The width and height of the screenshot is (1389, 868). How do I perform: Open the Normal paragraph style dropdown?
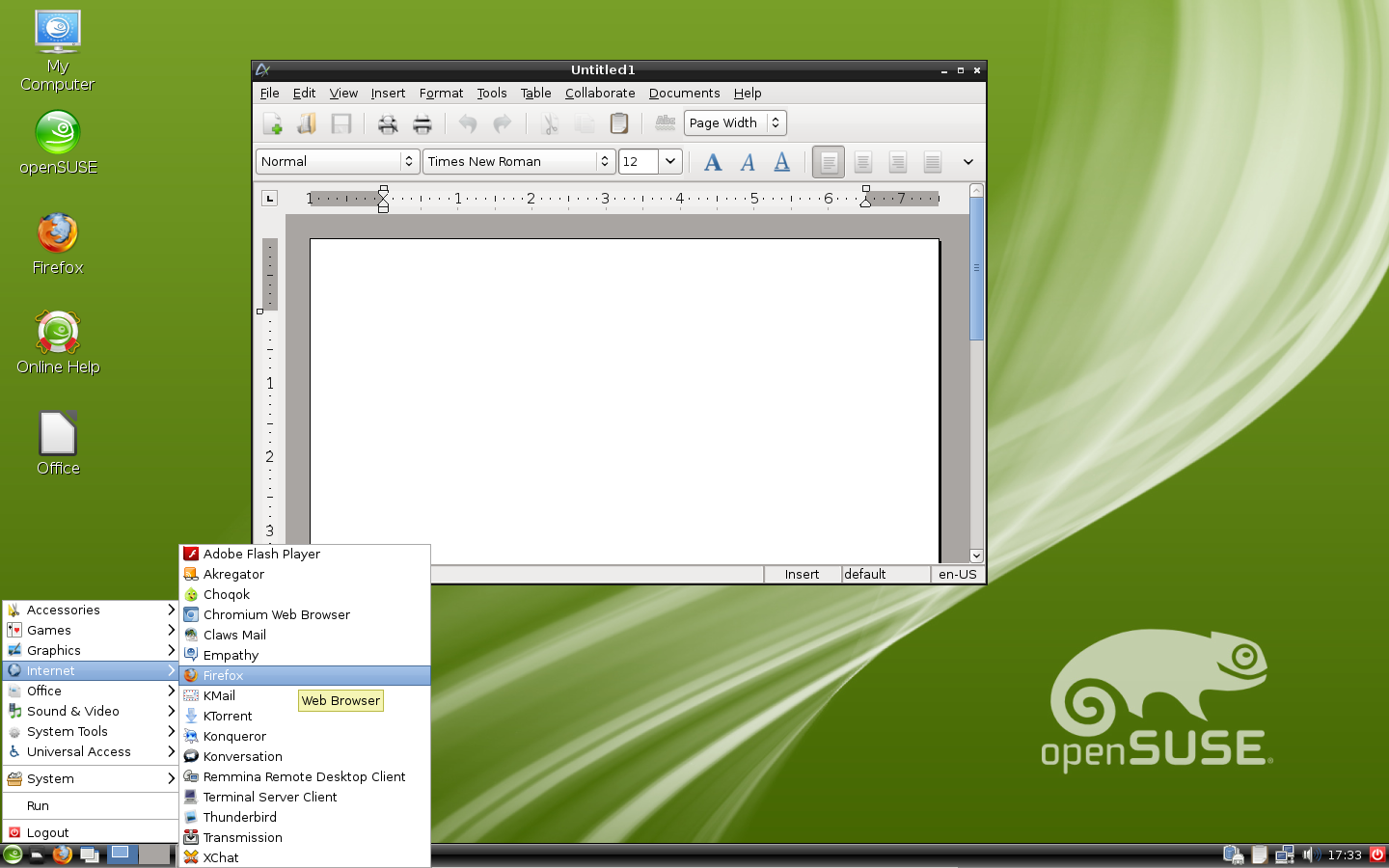click(x=337, y=161)
